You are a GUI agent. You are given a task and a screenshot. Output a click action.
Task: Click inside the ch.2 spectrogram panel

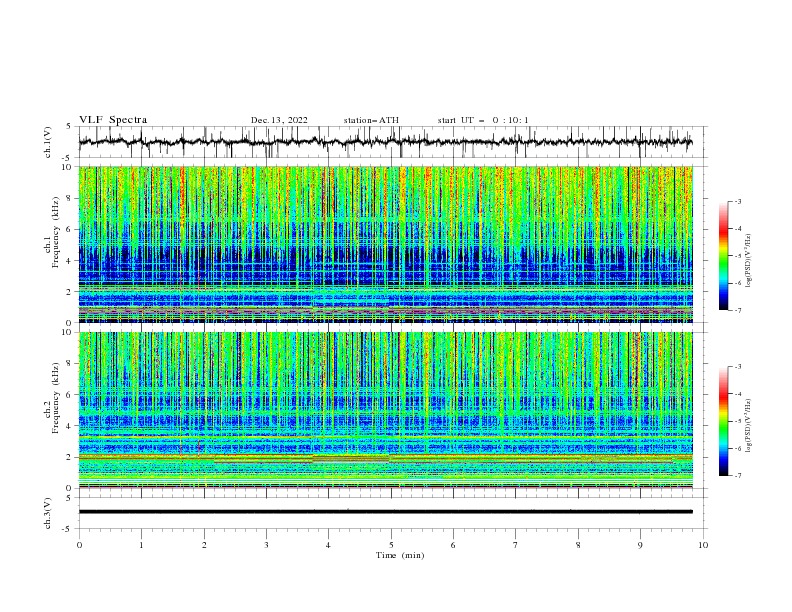coord(386,410)
